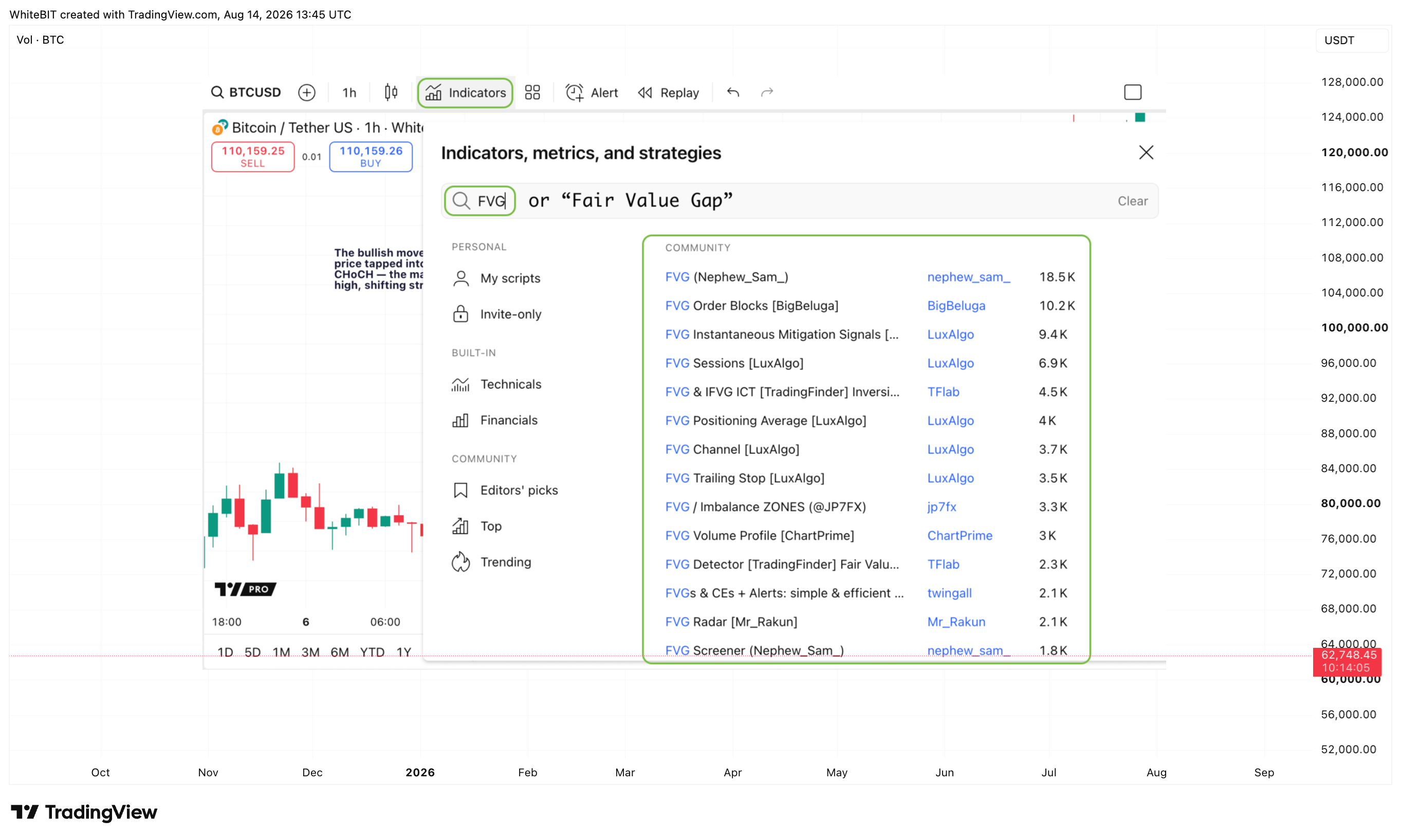Select Technicals built-in category
The height and width of the screenshot is (840, 1401).
coord(497,384)
